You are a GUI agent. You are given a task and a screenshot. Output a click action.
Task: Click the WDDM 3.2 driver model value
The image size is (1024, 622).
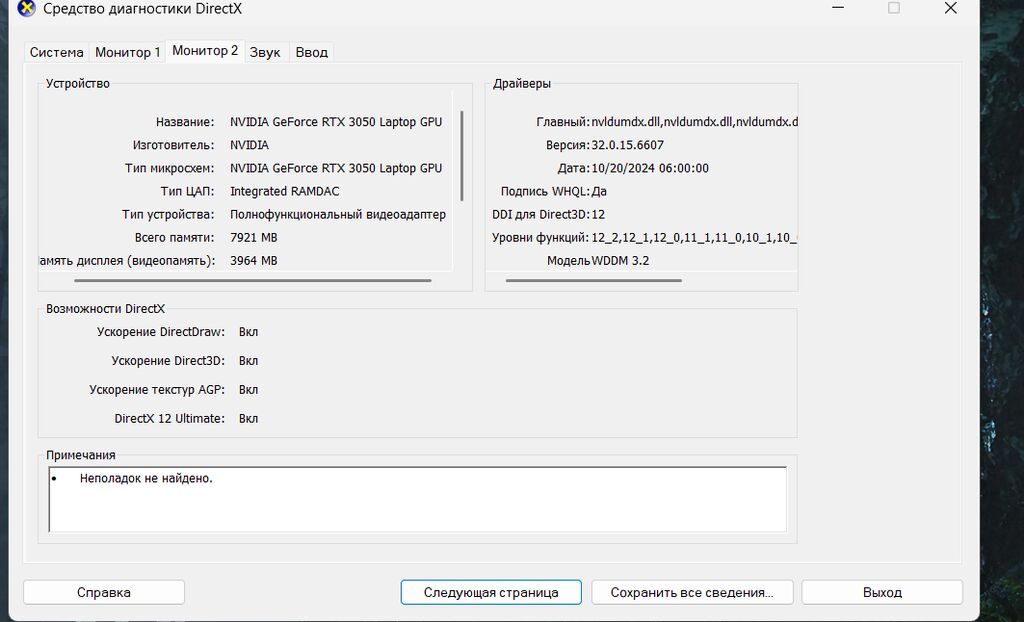coord(620,261)
